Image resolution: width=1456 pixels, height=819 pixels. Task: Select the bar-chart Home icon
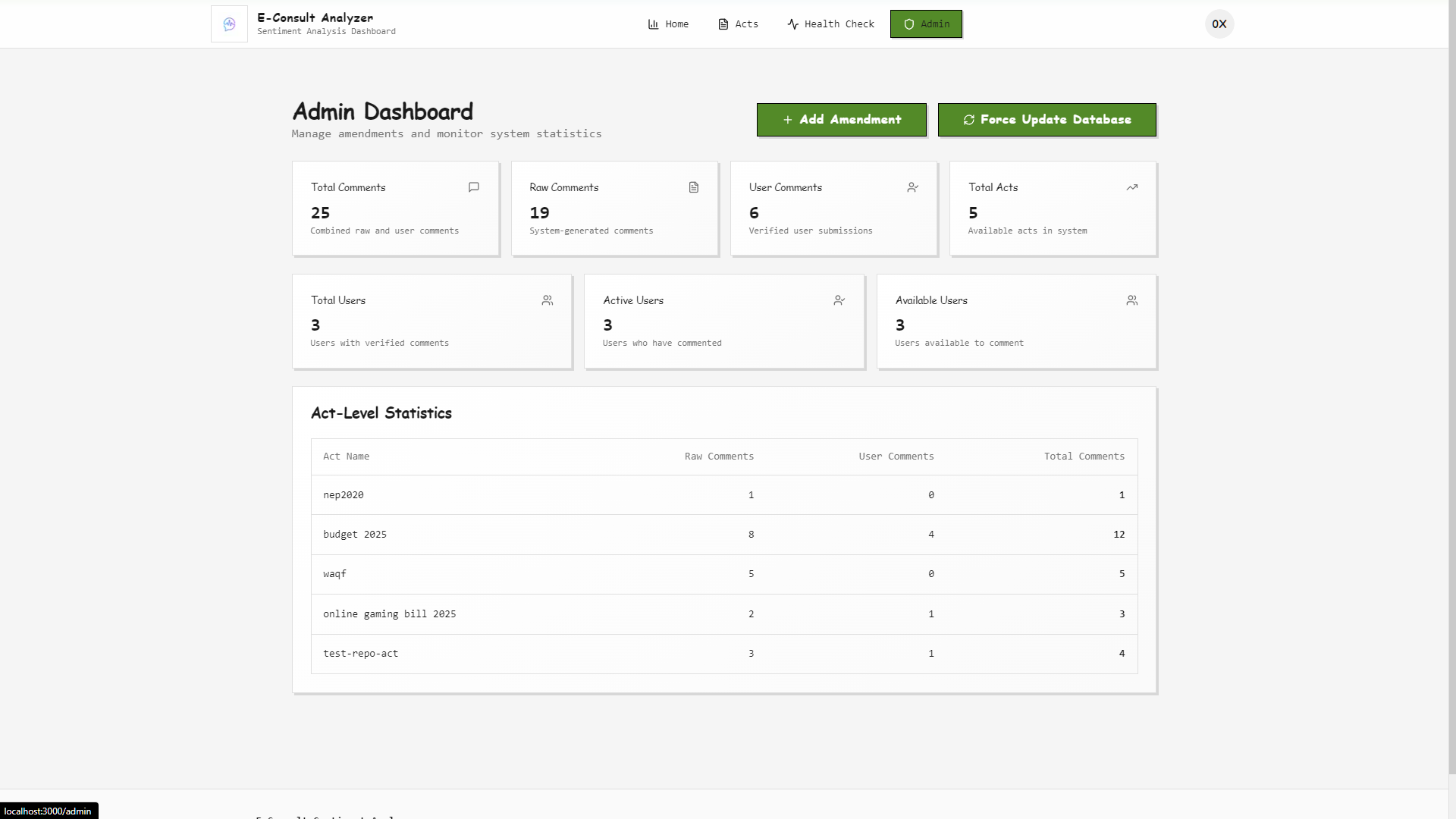(x=652, y=24)
